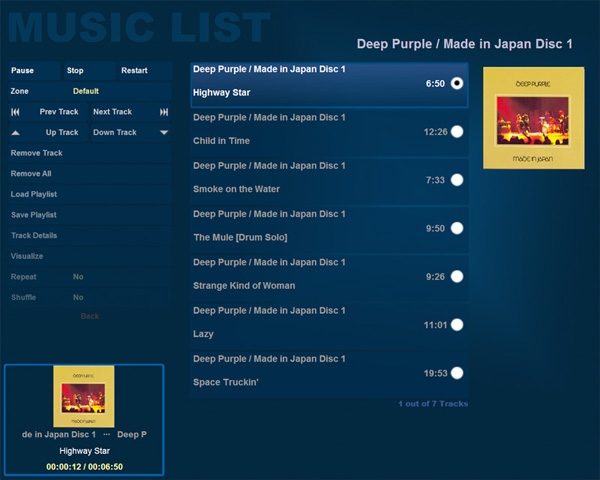The width and height of the screenshot is (600, 480).
Task: Open the Load Playlist option
Action: (x=90, y=194)
